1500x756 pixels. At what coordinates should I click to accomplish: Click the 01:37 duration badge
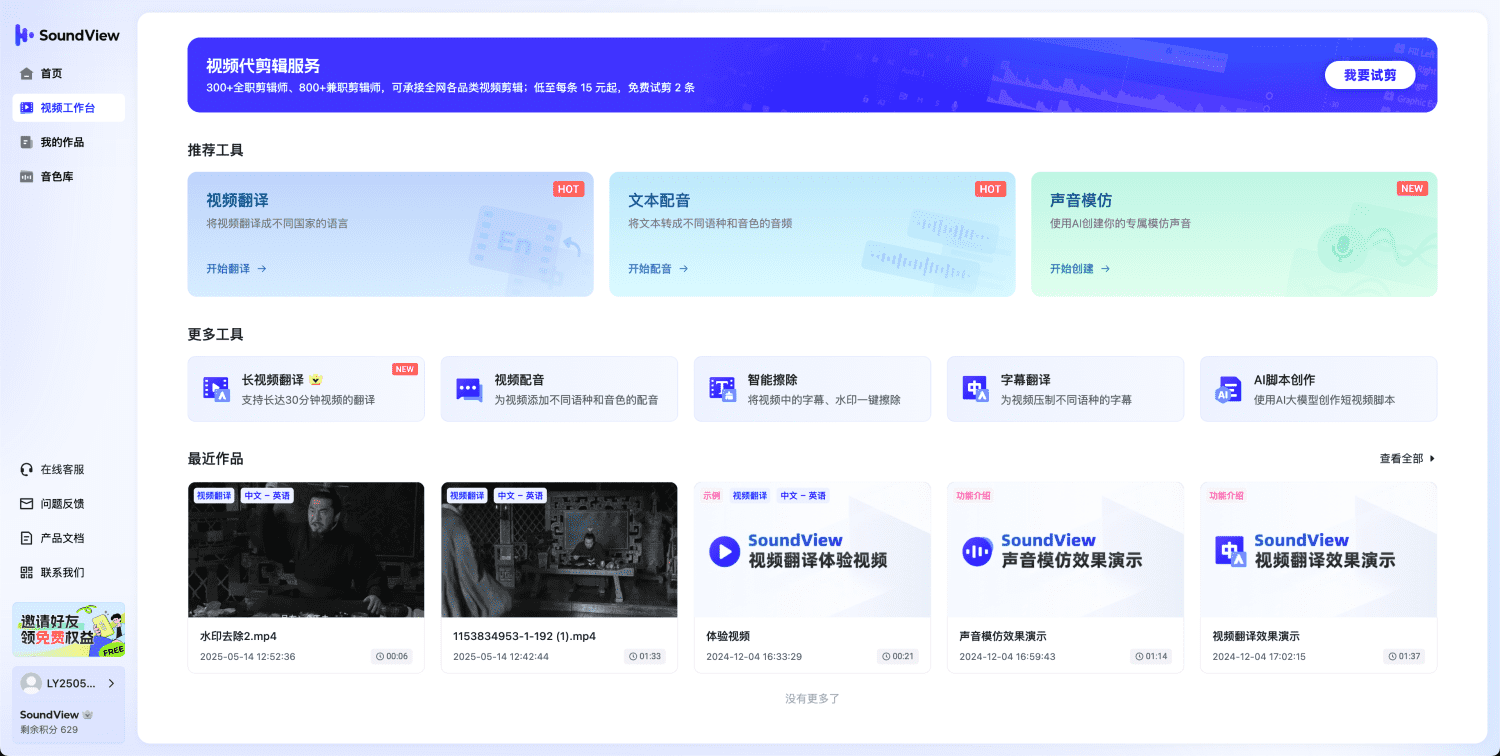(x=1404, y=657)
